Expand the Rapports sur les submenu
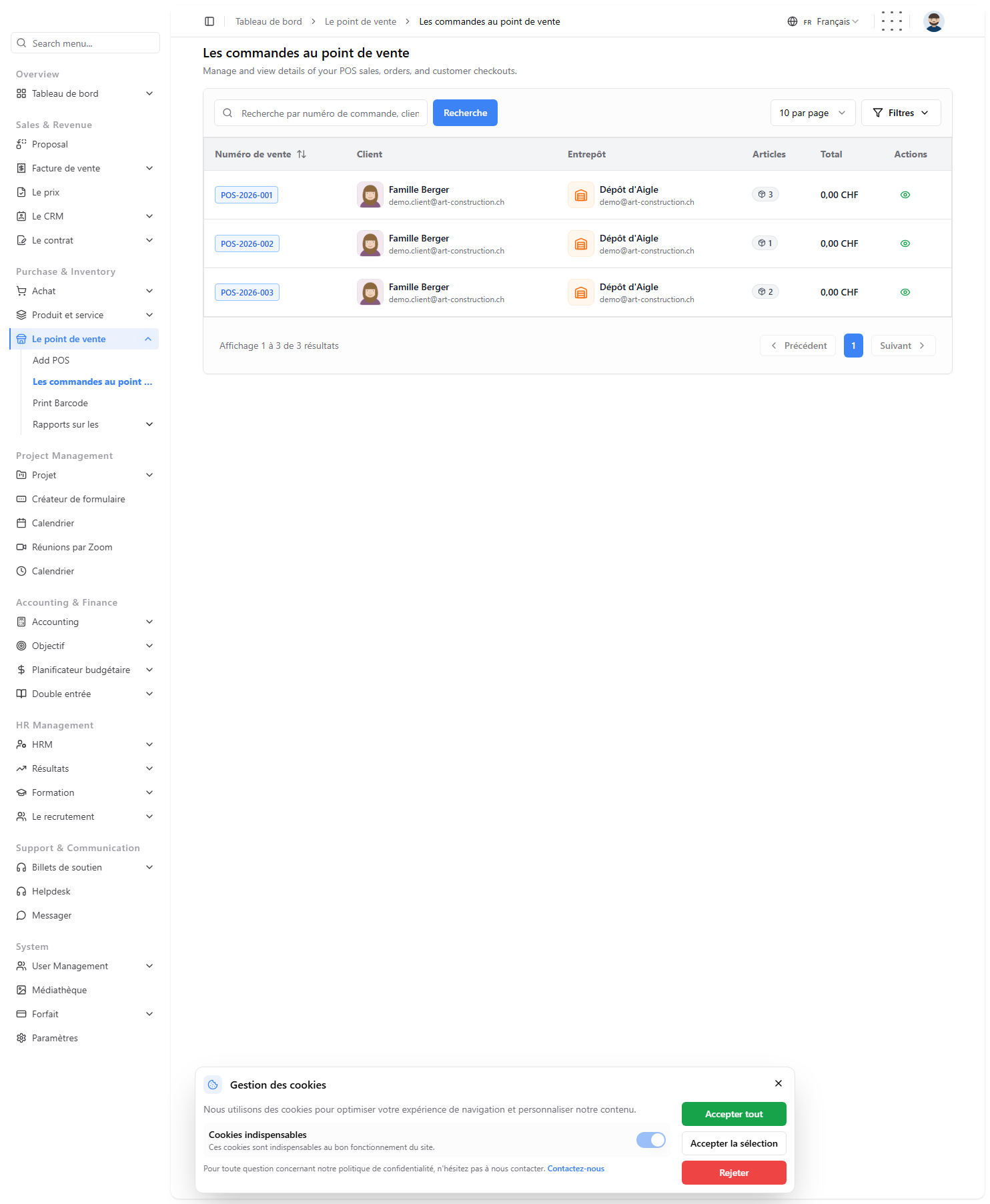 click(93, 424)
